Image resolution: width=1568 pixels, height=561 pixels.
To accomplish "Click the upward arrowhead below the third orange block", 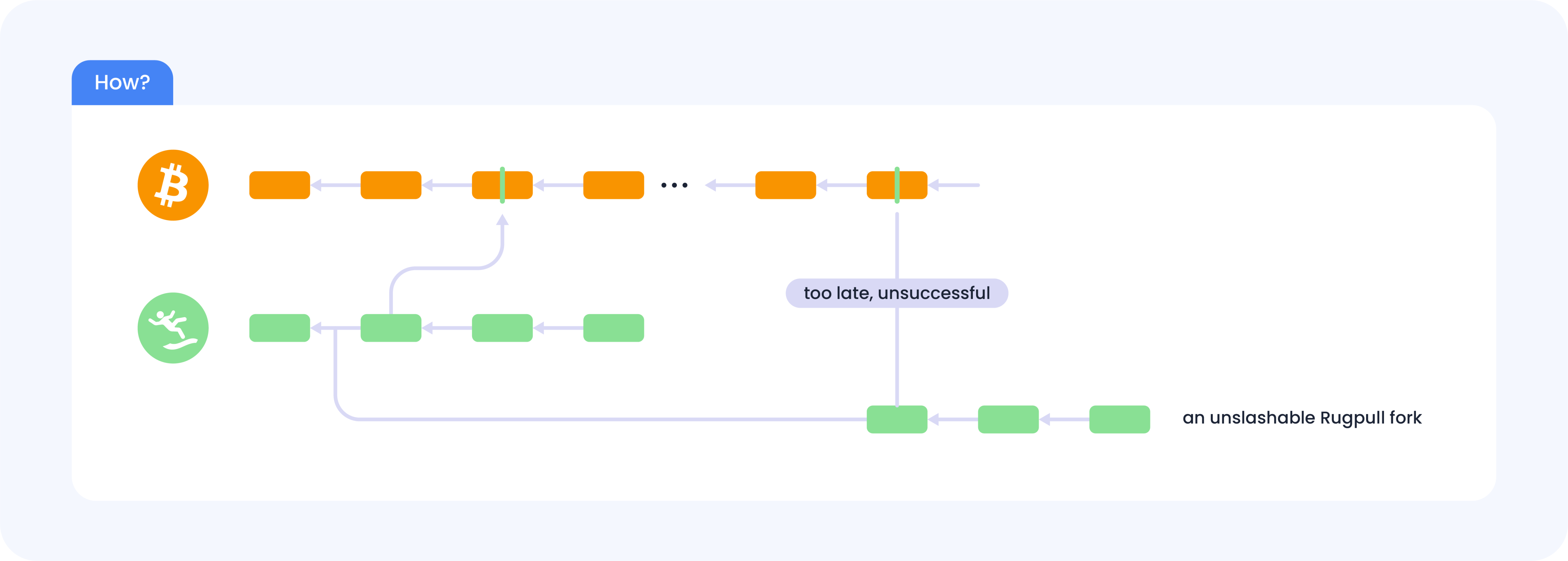I will coord(502,220).
